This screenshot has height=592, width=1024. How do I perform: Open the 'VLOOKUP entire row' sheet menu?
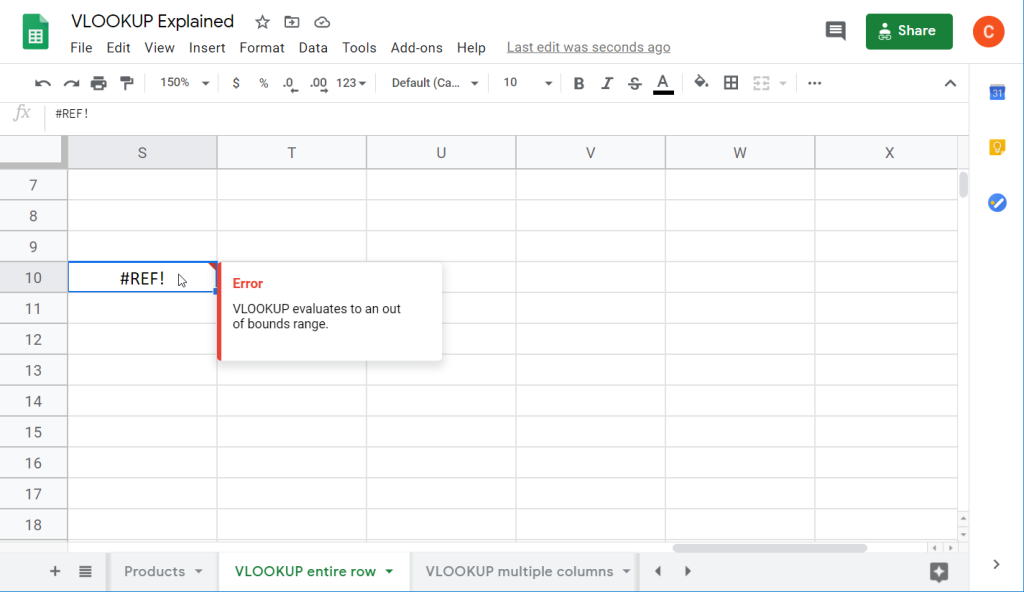[x=390, y=571]
